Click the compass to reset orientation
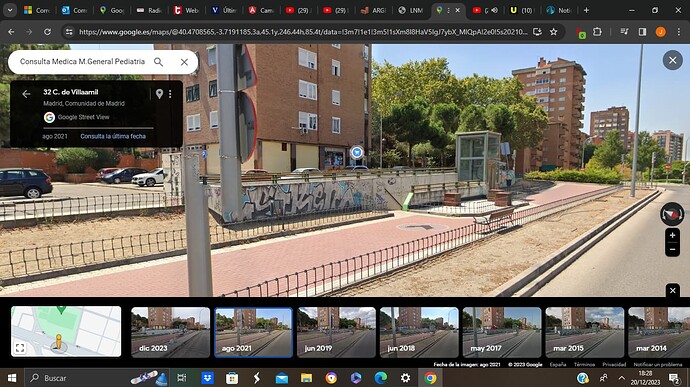The width and height of the screenshot is (690, 387). 672,214
